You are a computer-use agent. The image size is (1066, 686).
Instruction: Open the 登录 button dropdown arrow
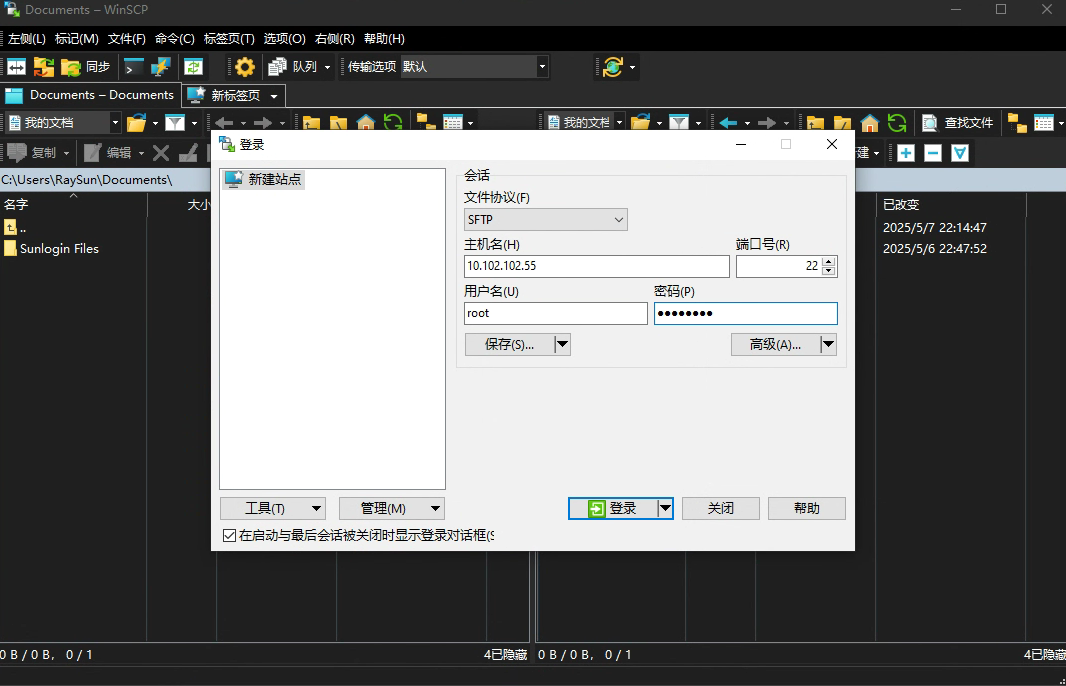(665, 509)
